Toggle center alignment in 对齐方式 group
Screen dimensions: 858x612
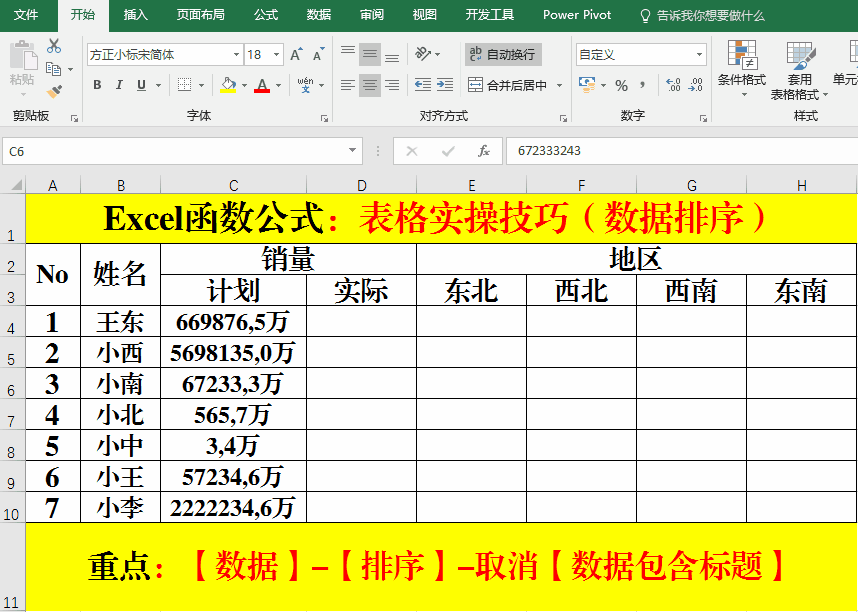coord(369,85)
